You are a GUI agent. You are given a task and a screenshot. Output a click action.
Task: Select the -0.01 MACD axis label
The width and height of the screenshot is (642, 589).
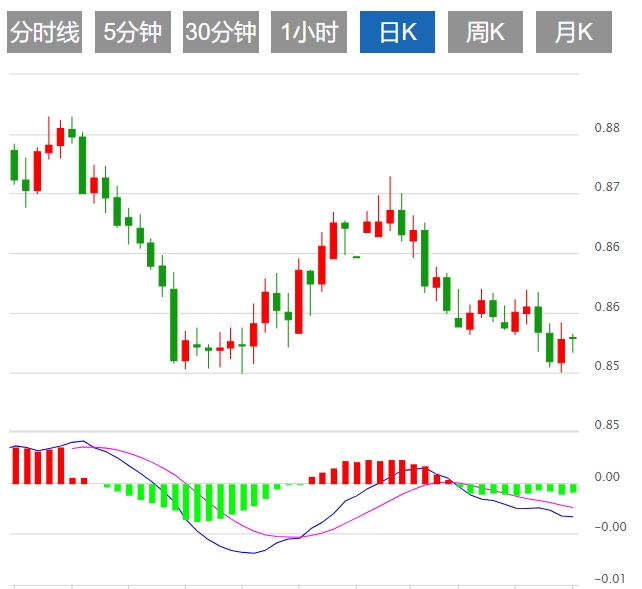pos(608,579)
